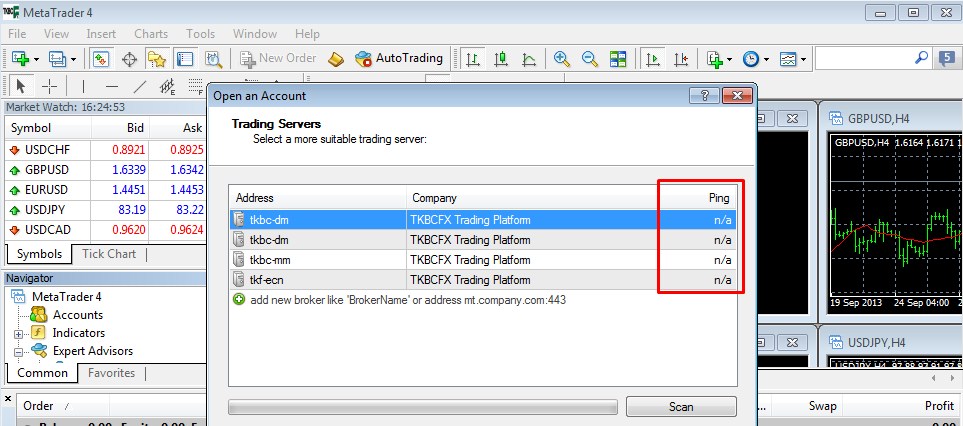The width and height of the screenshot is (963, 426).
Task: Select the tkbc-mm server row
Action: pyautogui.click(x=483, y=260)
